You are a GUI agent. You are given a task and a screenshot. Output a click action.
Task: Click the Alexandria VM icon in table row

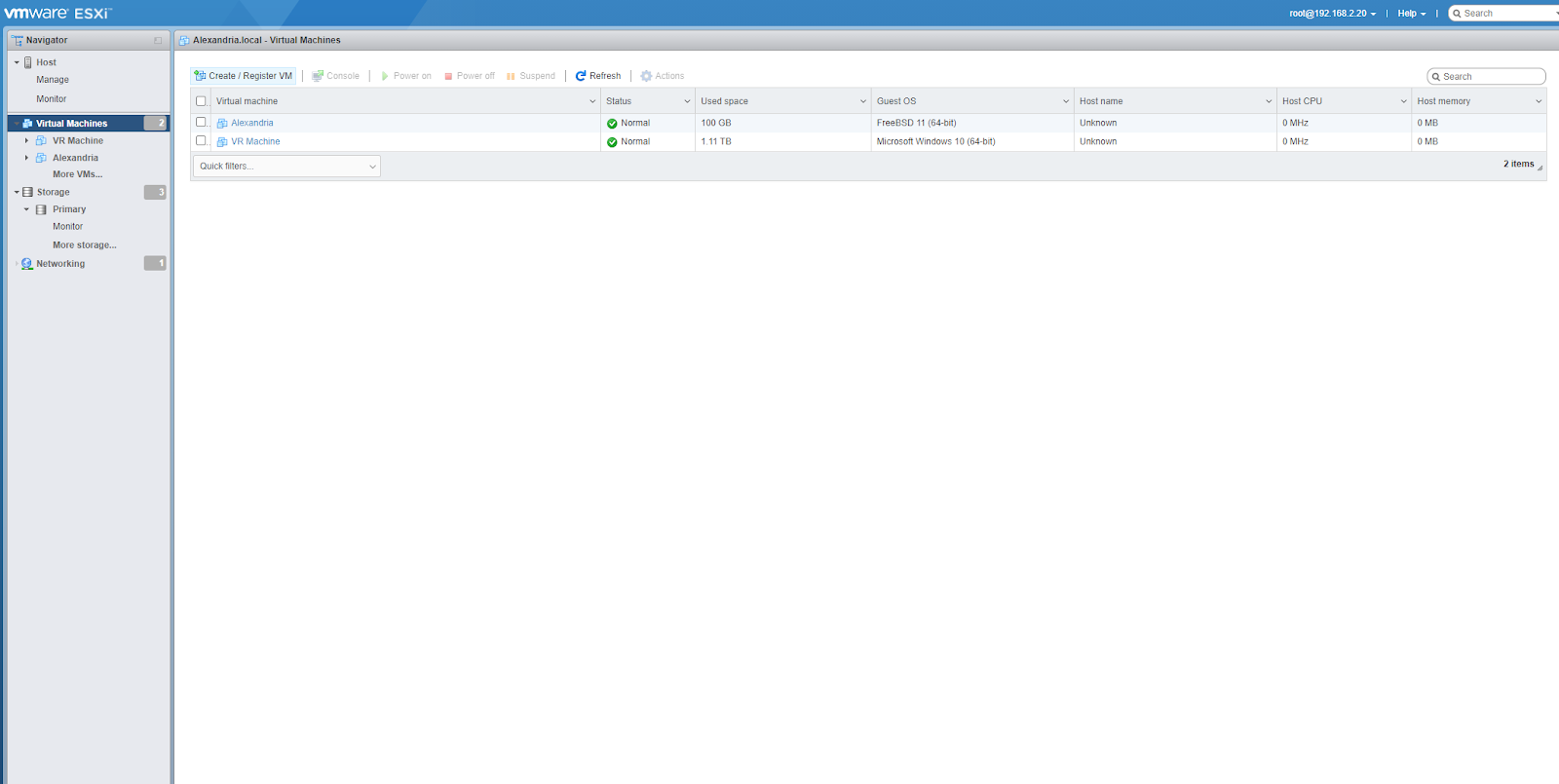pyautogui.click(x=222, y=124)
